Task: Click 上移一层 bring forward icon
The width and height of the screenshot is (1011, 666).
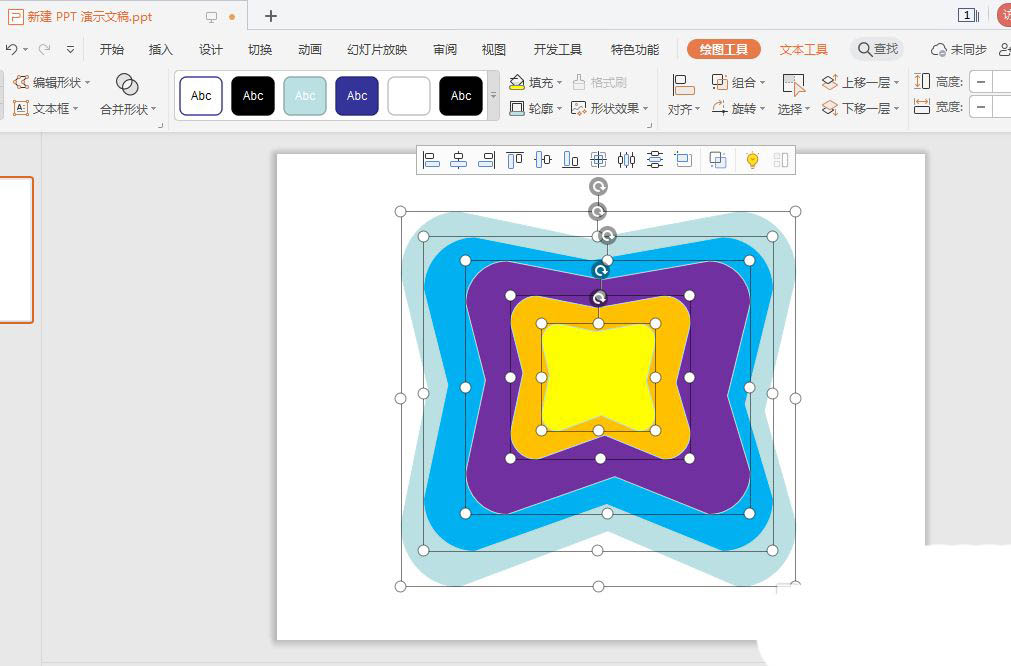Action: [830, 83]
